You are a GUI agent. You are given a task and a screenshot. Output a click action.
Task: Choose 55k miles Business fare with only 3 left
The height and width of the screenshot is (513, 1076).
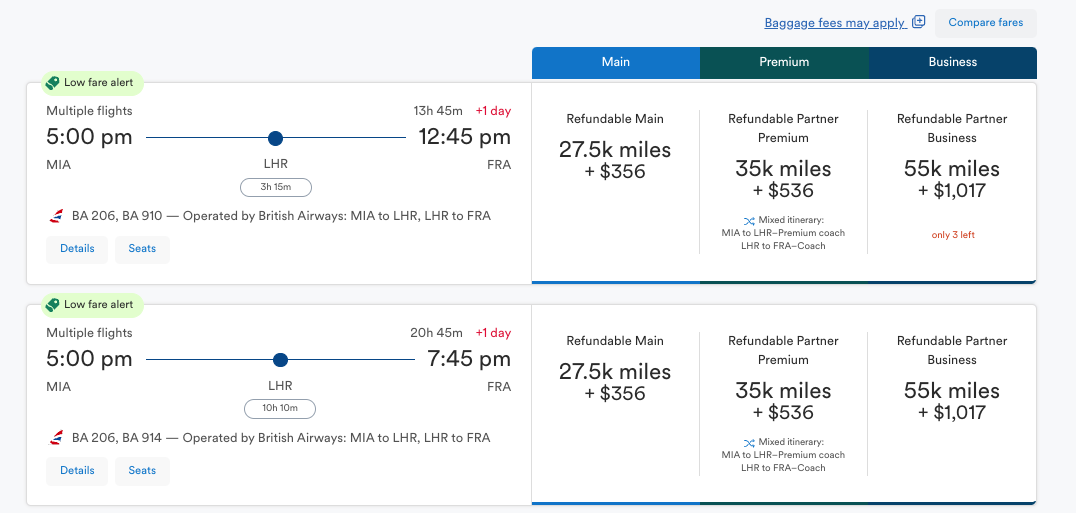point(952,180)
